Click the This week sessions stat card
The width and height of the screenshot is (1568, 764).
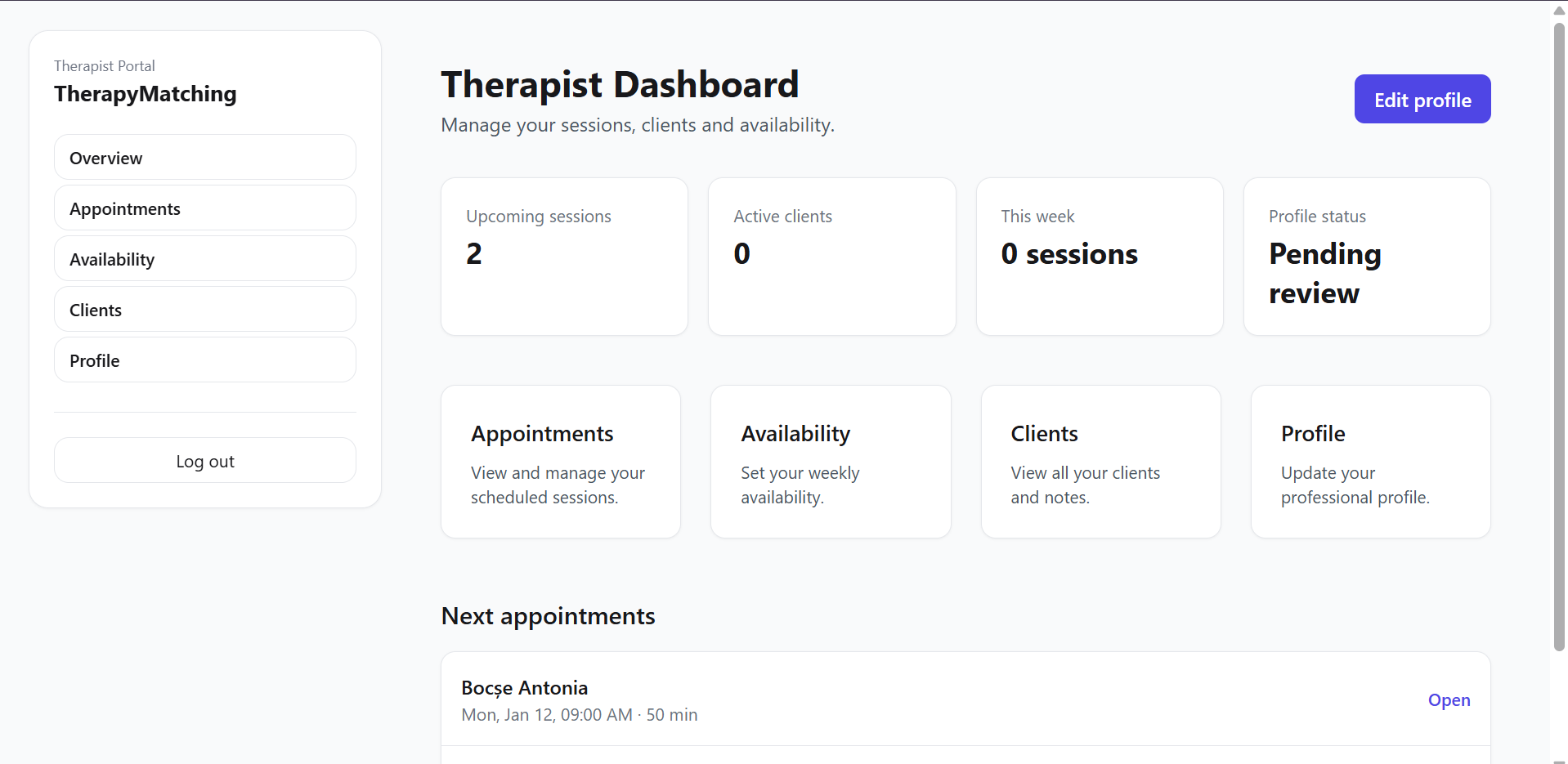coord(1100,257)
